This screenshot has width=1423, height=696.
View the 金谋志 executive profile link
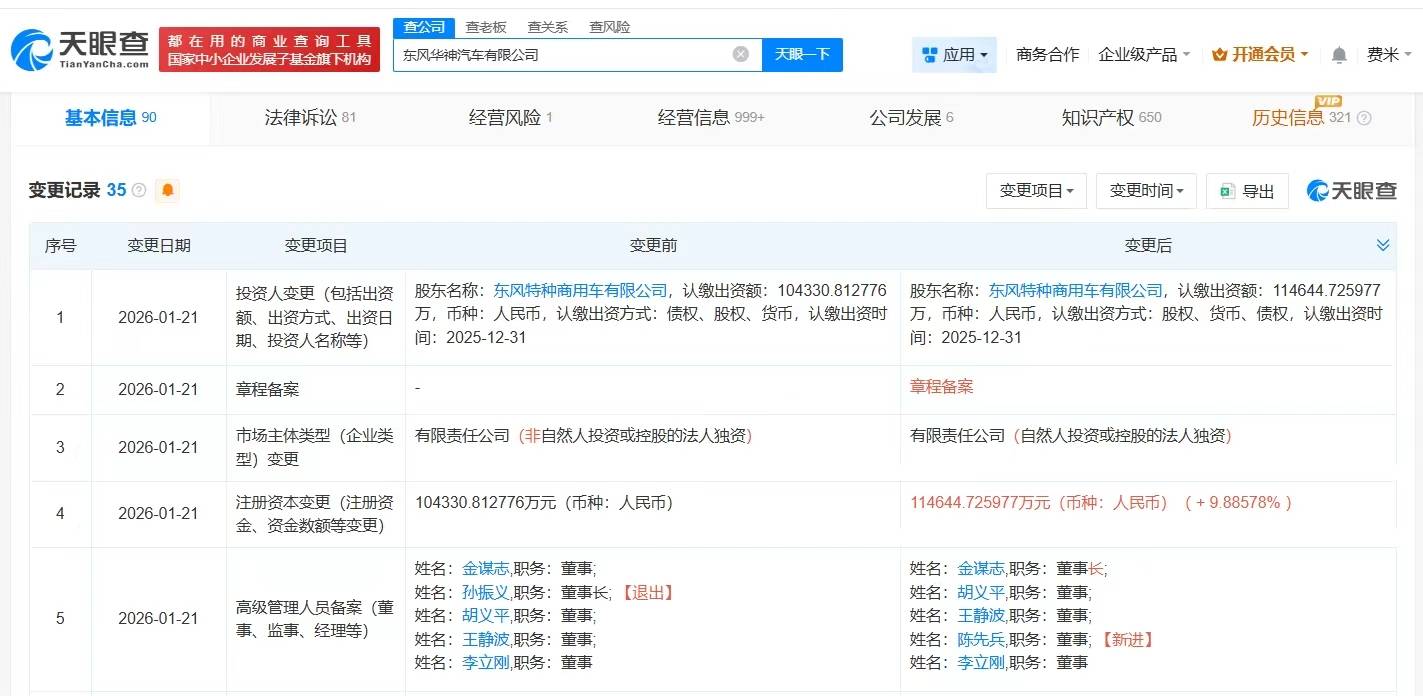point(485,568)
